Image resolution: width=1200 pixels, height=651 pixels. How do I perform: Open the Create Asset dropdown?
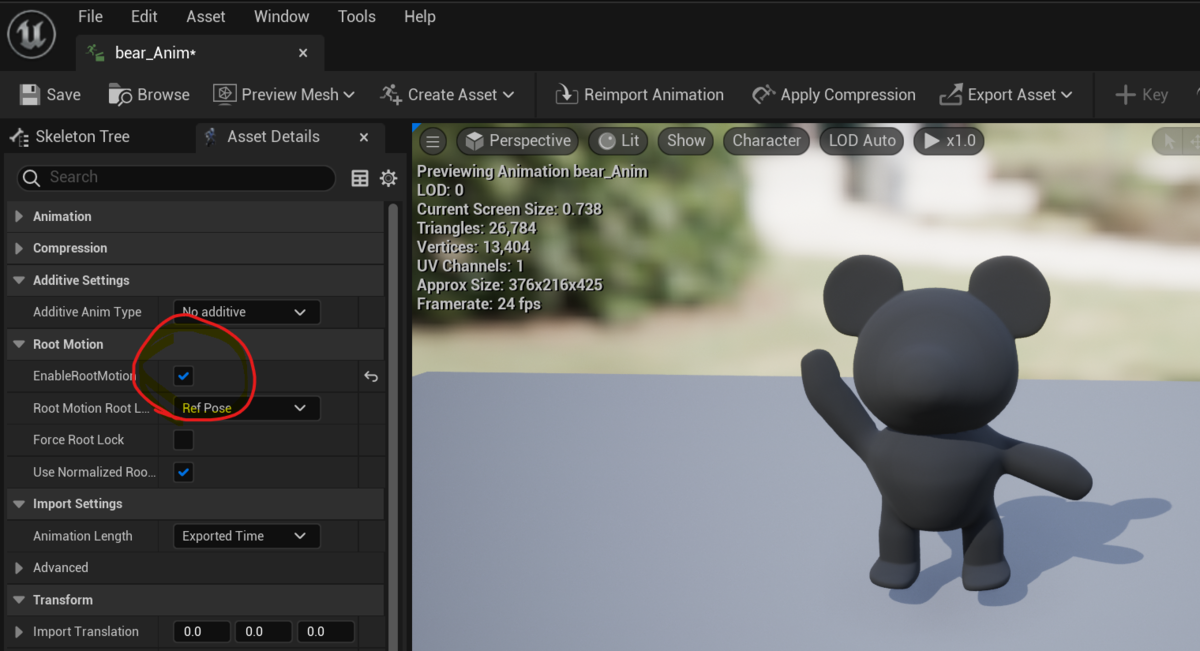[447, 94]
